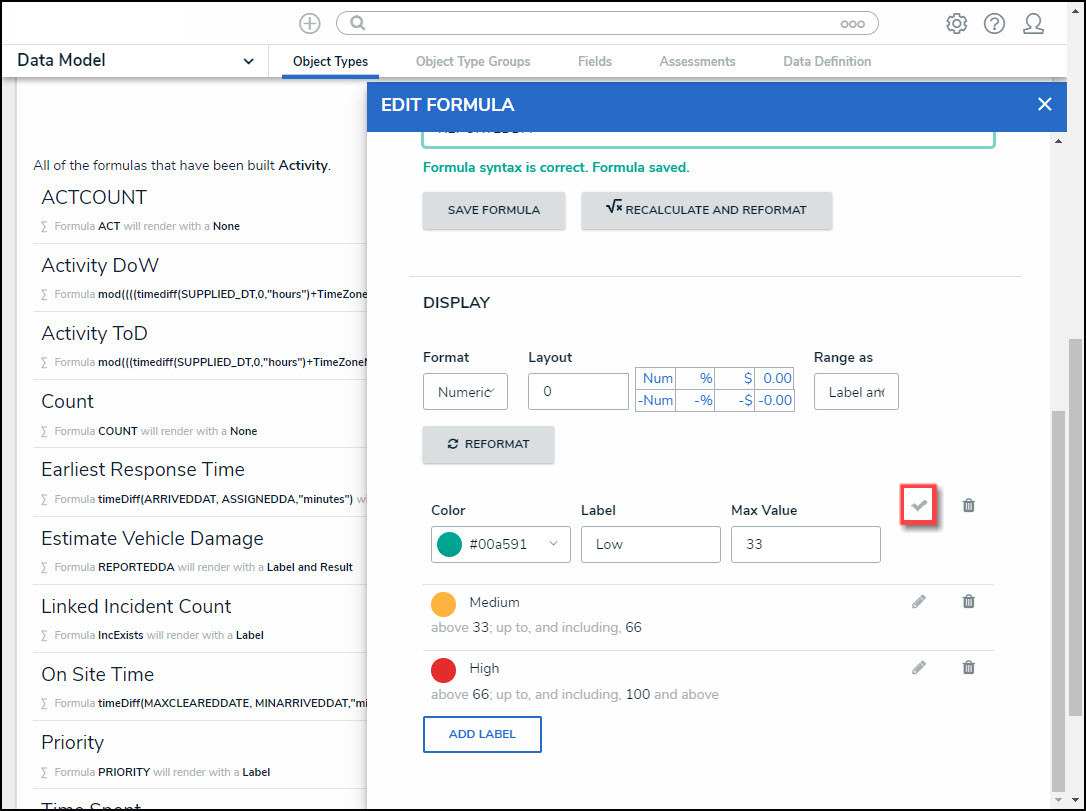Switch to the Assessments tab

tap(697, 61)
